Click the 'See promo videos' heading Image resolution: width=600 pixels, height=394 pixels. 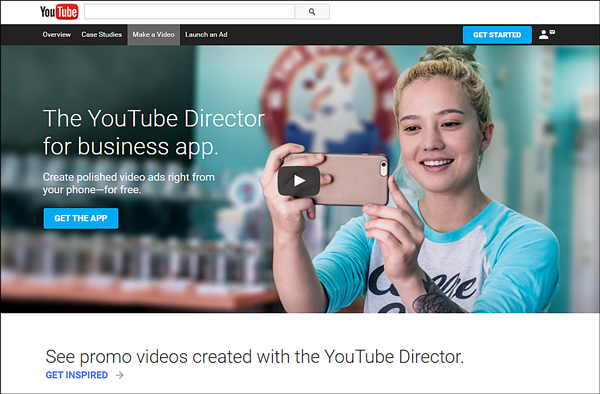point(254,357)
